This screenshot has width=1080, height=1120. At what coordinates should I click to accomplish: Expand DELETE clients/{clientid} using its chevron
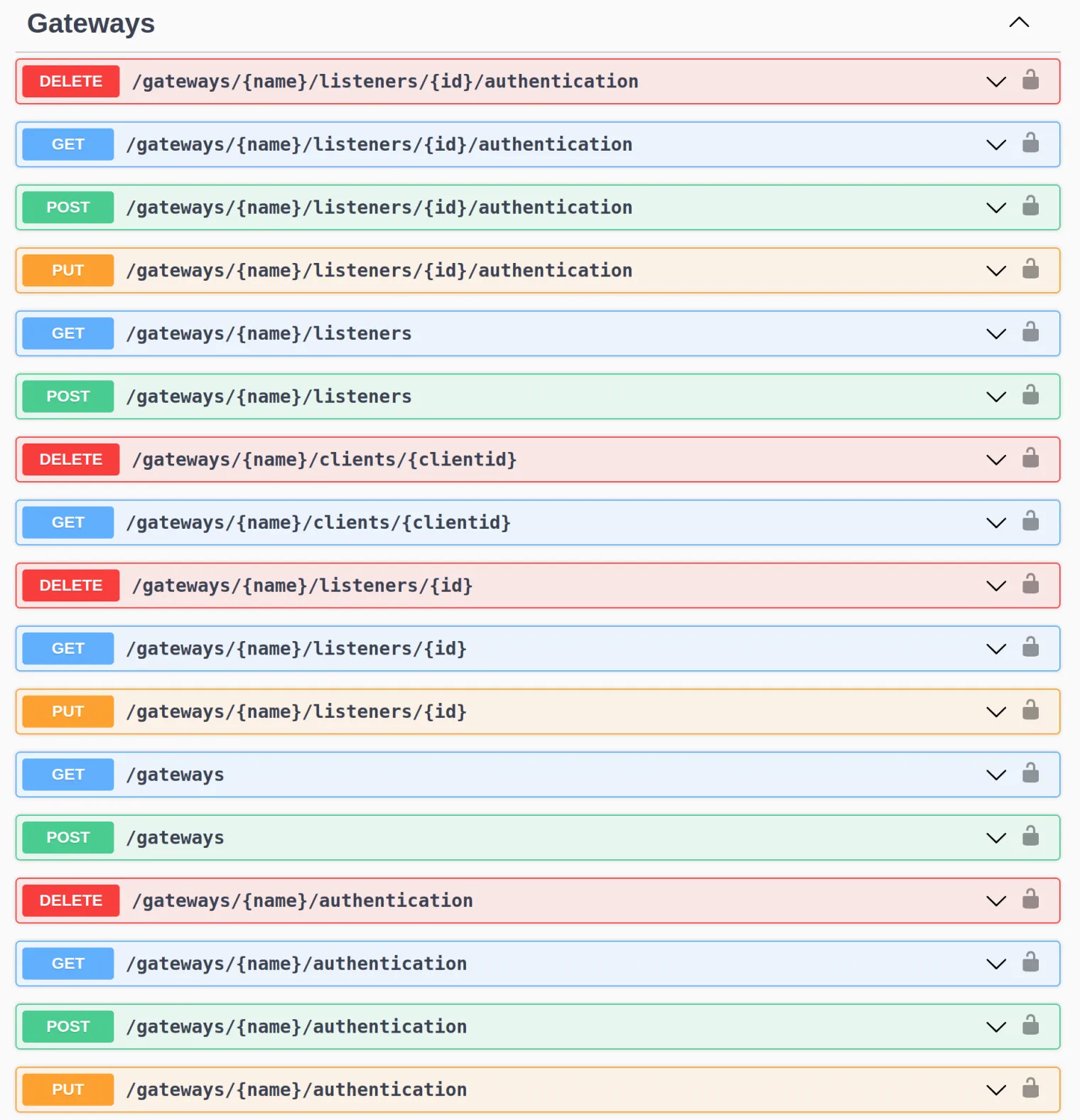coord(996,460)
